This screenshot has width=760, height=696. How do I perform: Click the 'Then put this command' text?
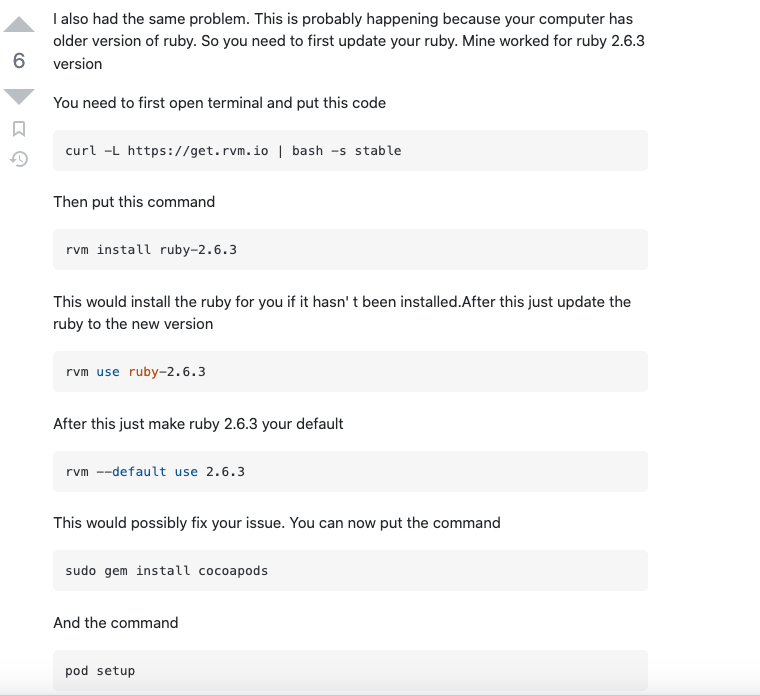tap(134, 202)
